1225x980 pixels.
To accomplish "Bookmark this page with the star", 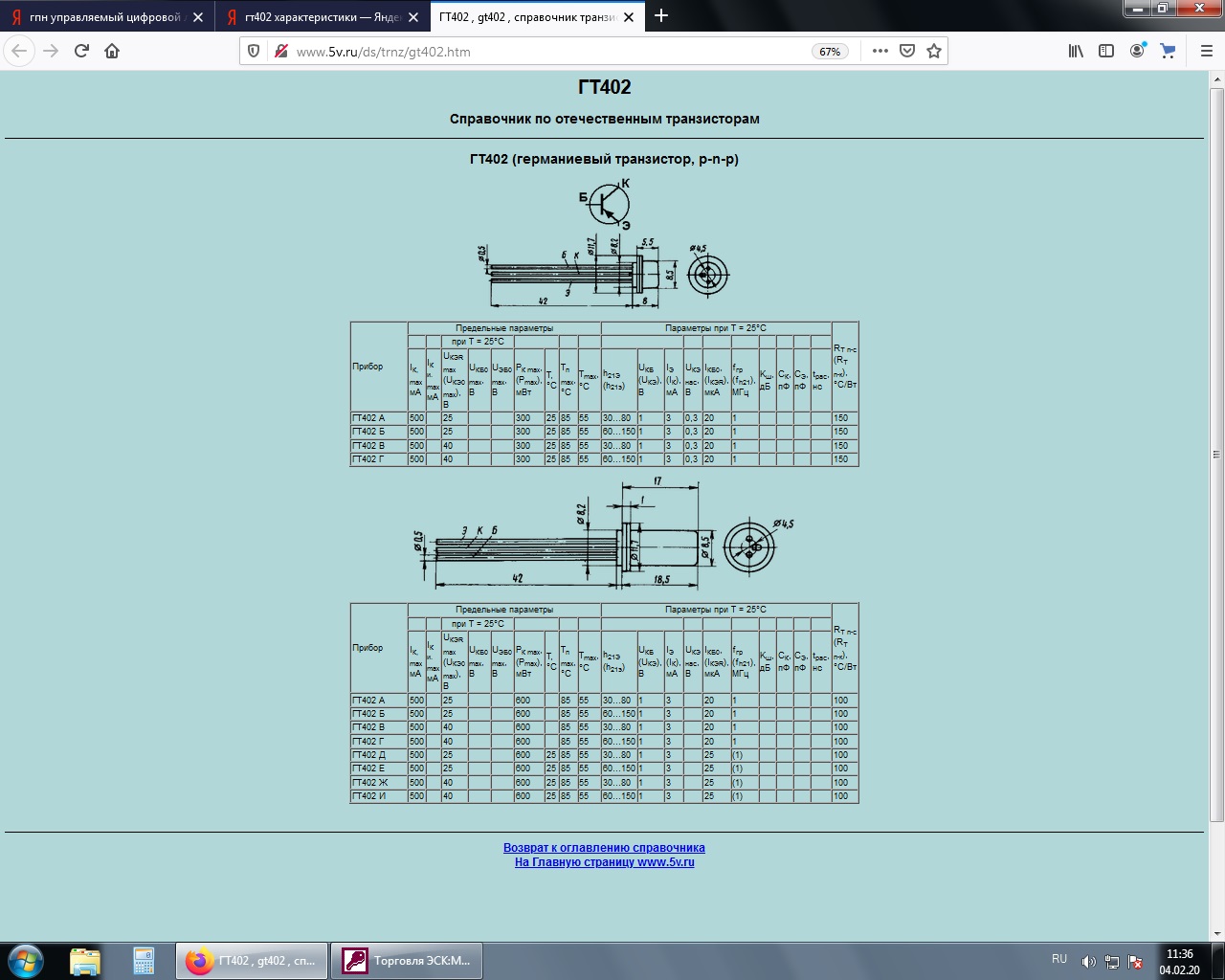I will (934, 52).
